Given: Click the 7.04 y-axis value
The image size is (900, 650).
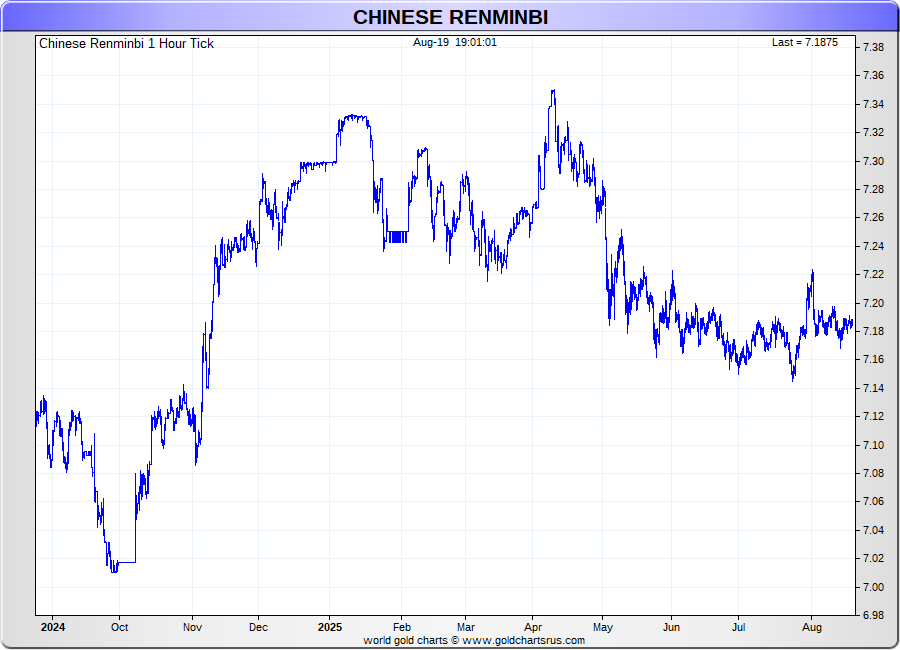Looking at the screenshot, I should [874, 530].
